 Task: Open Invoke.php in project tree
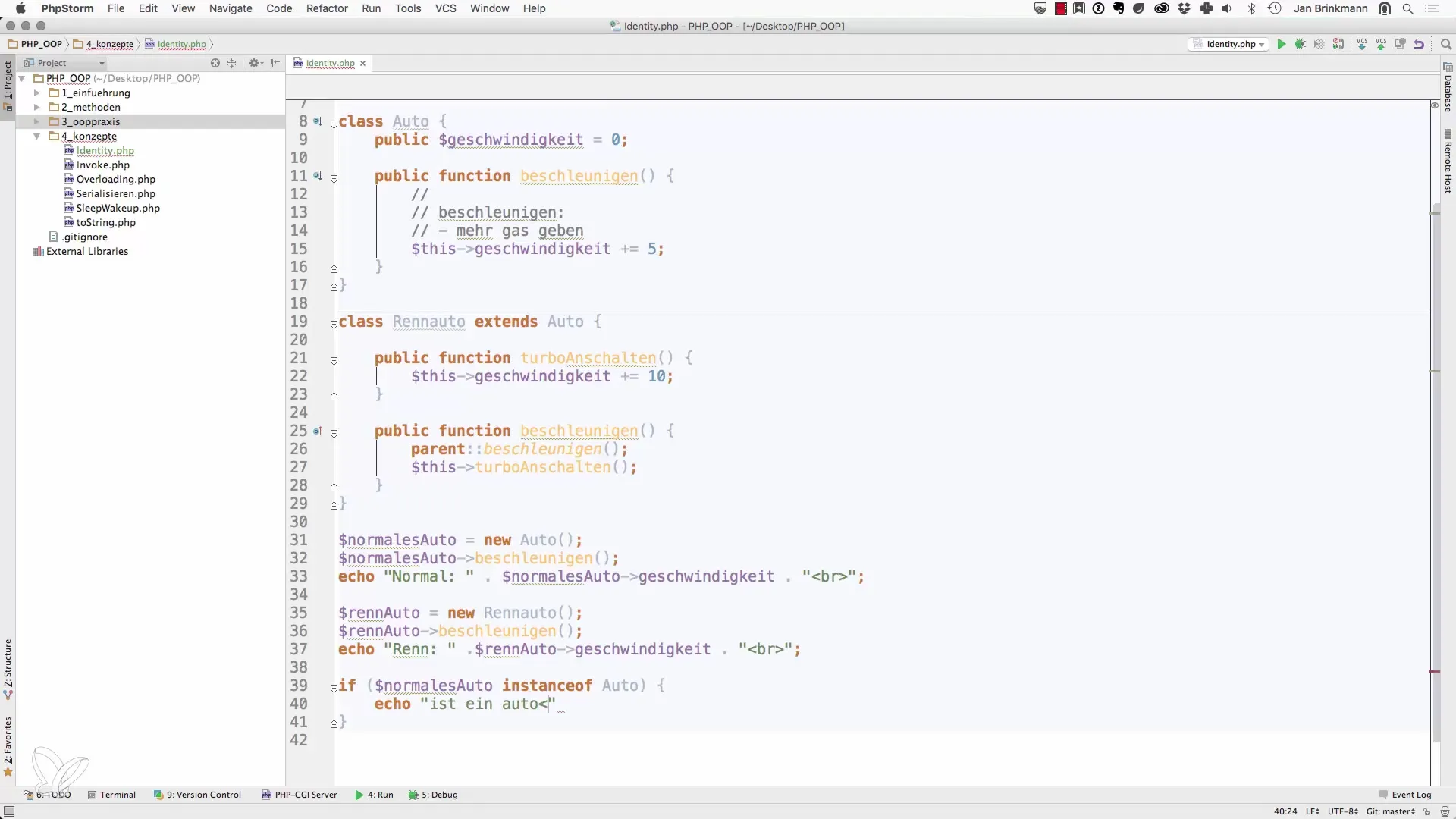(x=97, y=165)
